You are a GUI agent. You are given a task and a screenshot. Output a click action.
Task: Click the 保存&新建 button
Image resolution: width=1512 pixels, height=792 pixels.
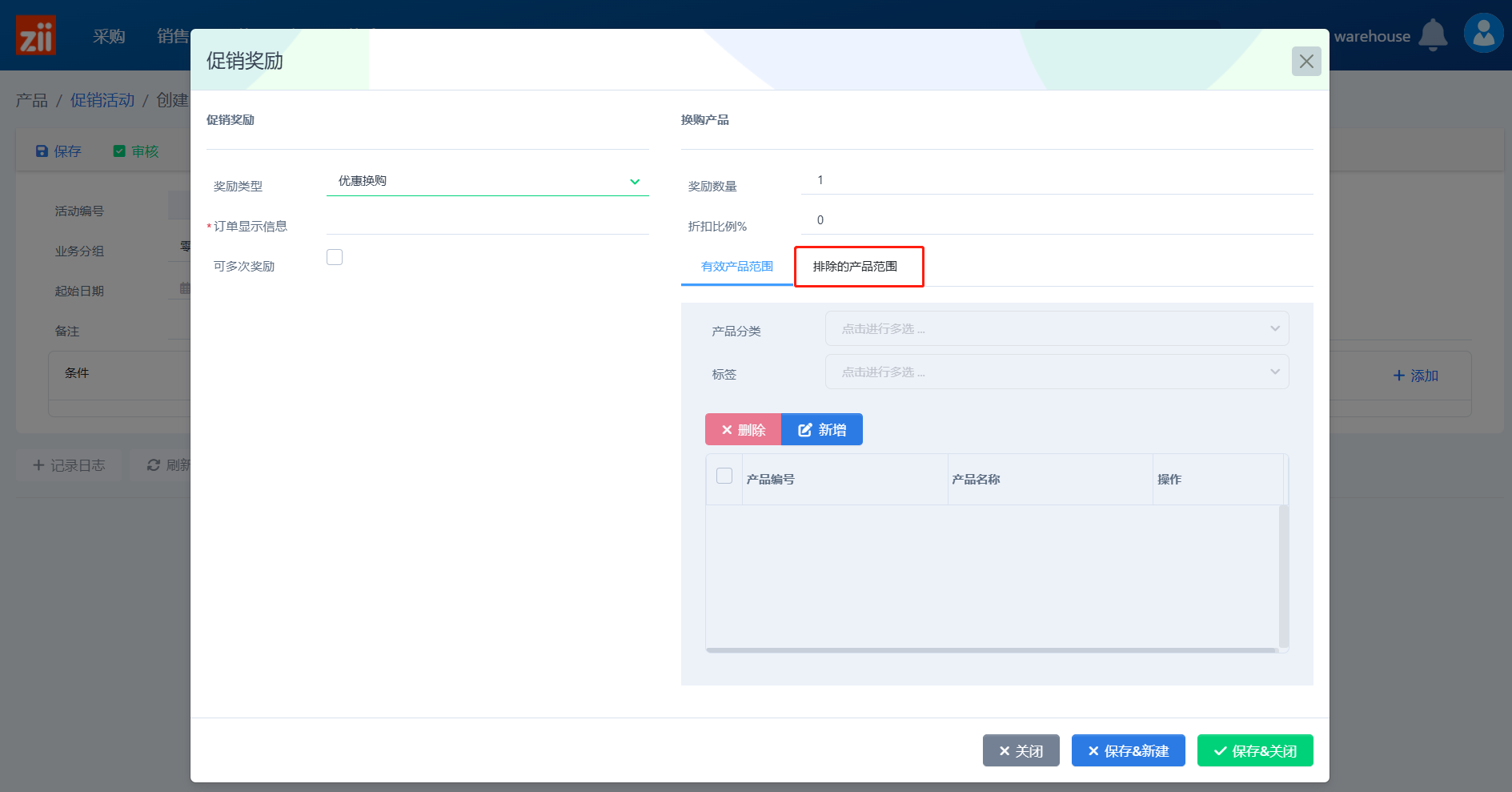1128,750
